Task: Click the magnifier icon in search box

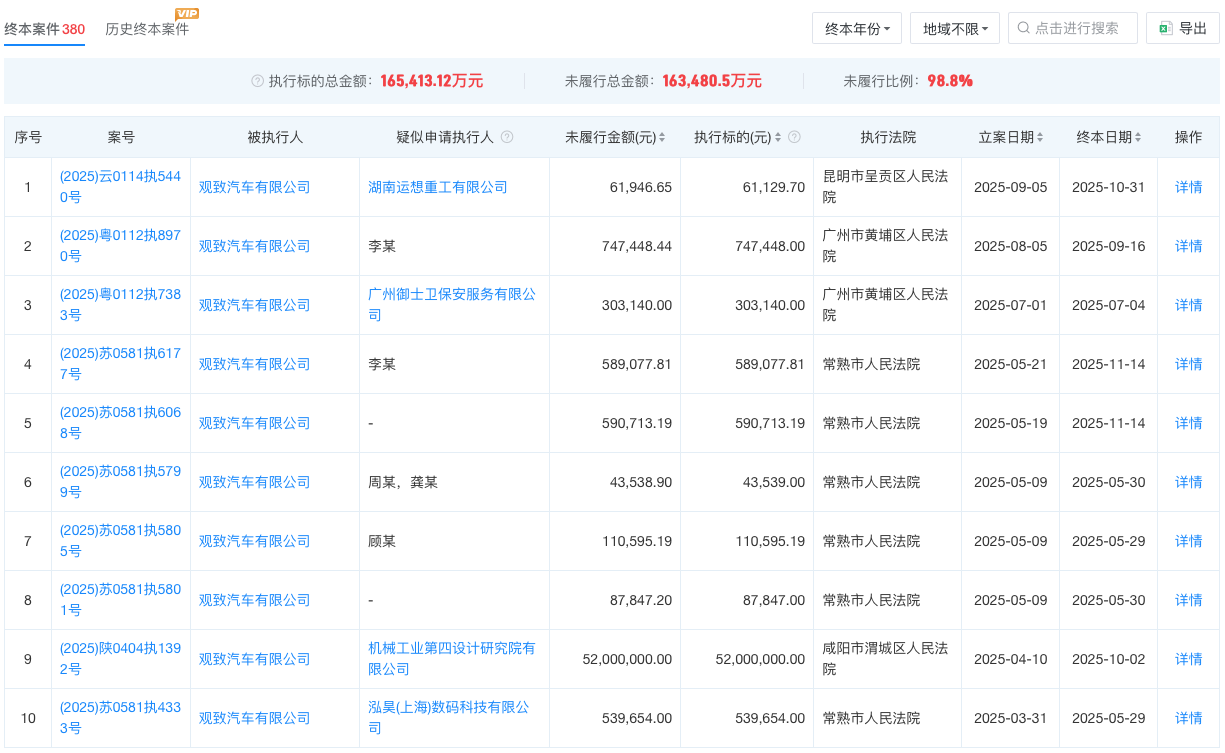Action: click(x=1023, y=28)
